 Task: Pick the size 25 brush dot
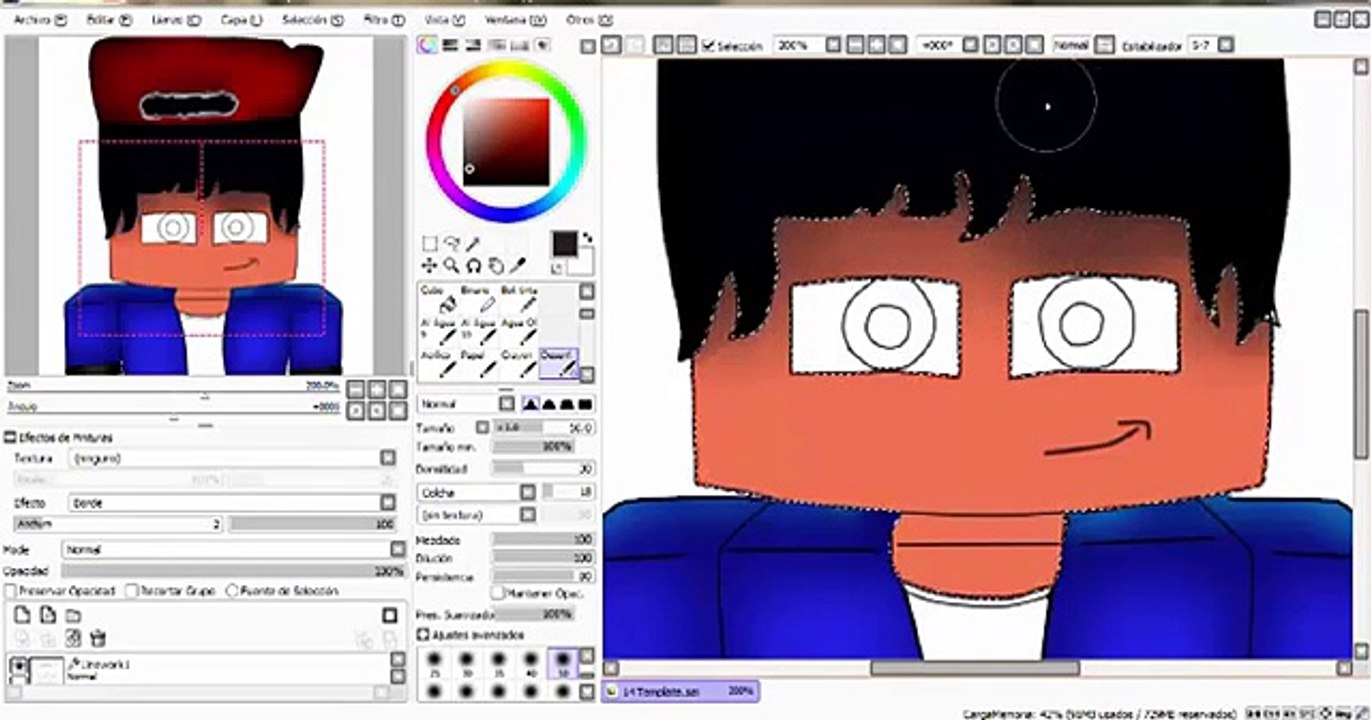click(434, 662)
